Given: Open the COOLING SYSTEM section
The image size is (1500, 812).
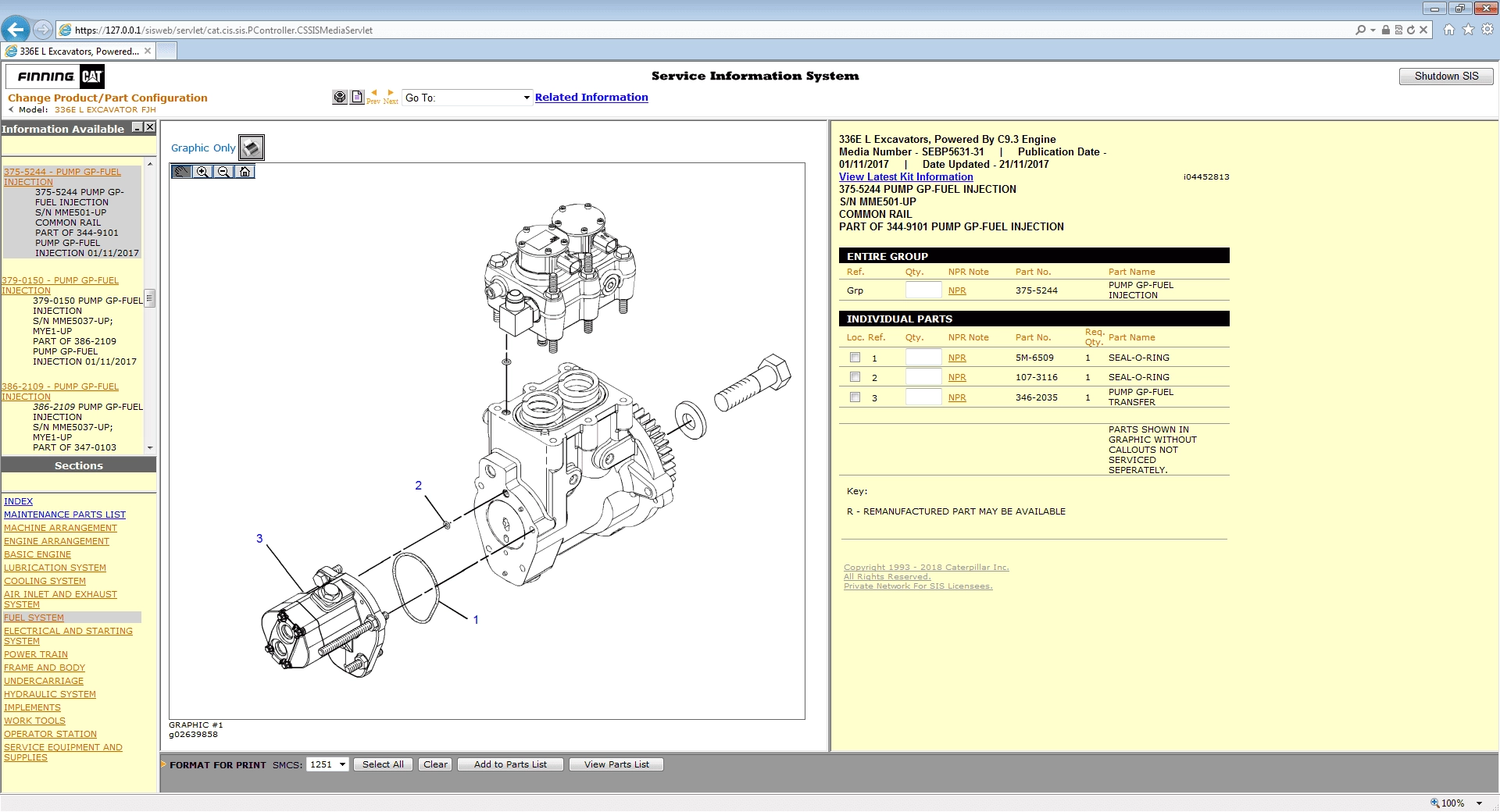Looking at the screenshot, I should coord(45,581).
